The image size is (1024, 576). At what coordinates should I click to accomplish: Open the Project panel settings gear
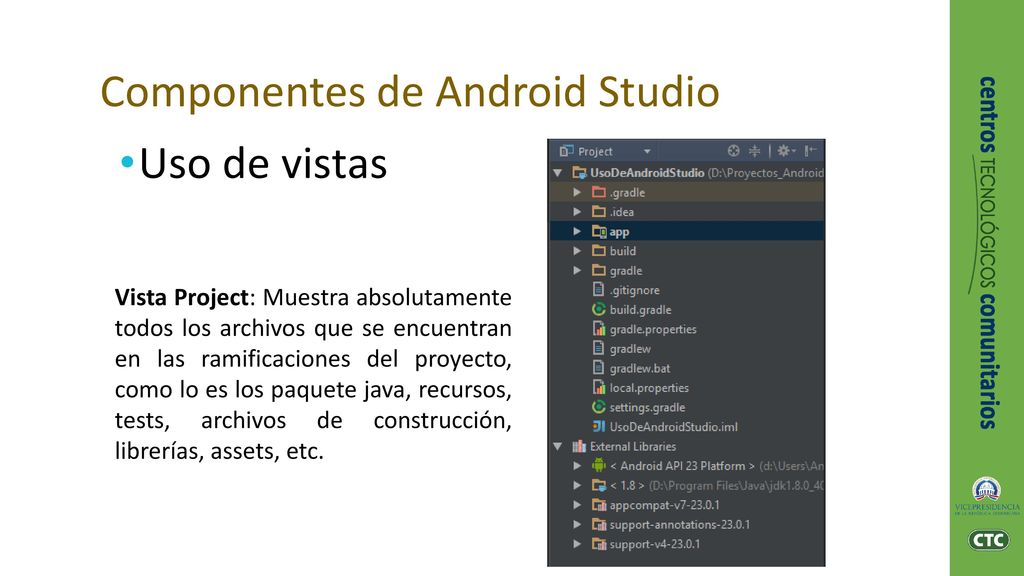pyautogui.click(x=786, y=151)
